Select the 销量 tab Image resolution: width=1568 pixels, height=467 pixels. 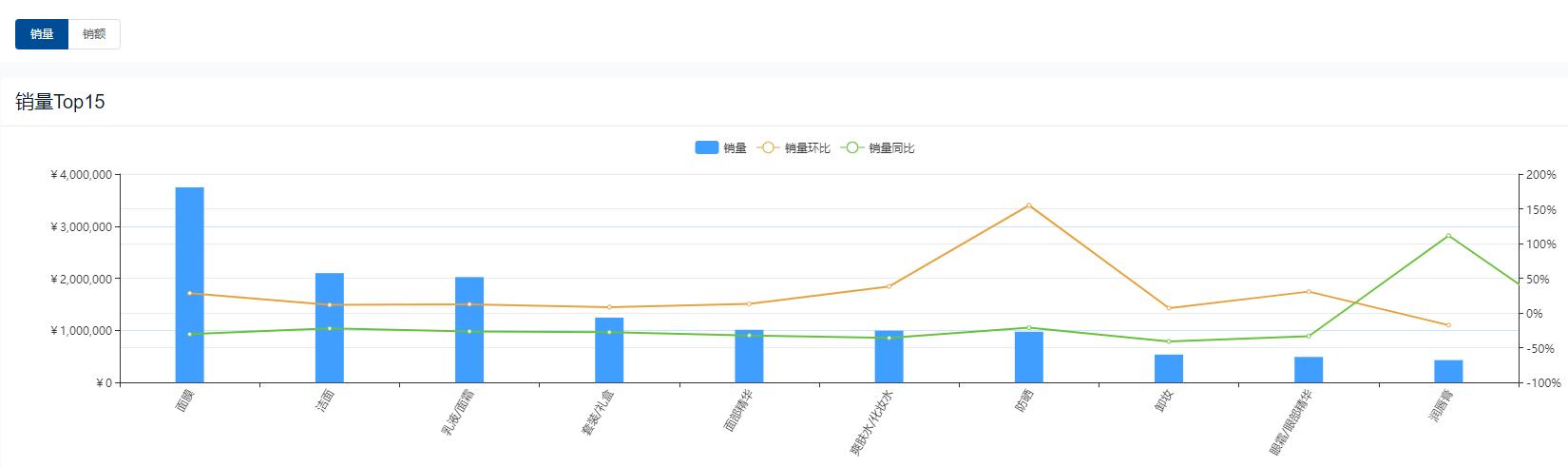tap(42, 34)
